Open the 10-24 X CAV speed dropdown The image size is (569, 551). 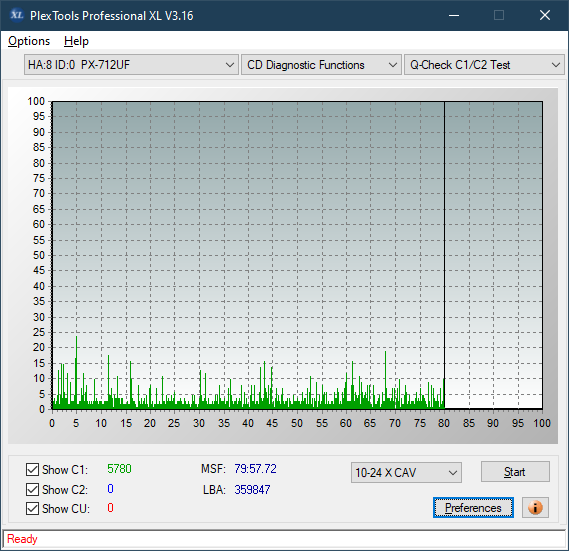click(x=406, y=473)
